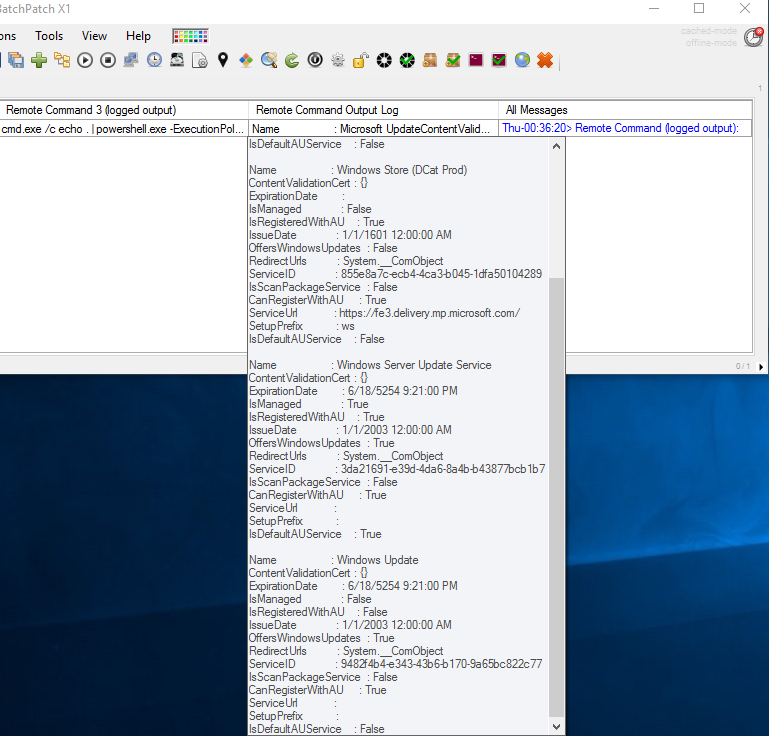Click 'IsManaged : True' line
Image resolution: width=769 pixels, height=736 pixels.
click(308, 404)
